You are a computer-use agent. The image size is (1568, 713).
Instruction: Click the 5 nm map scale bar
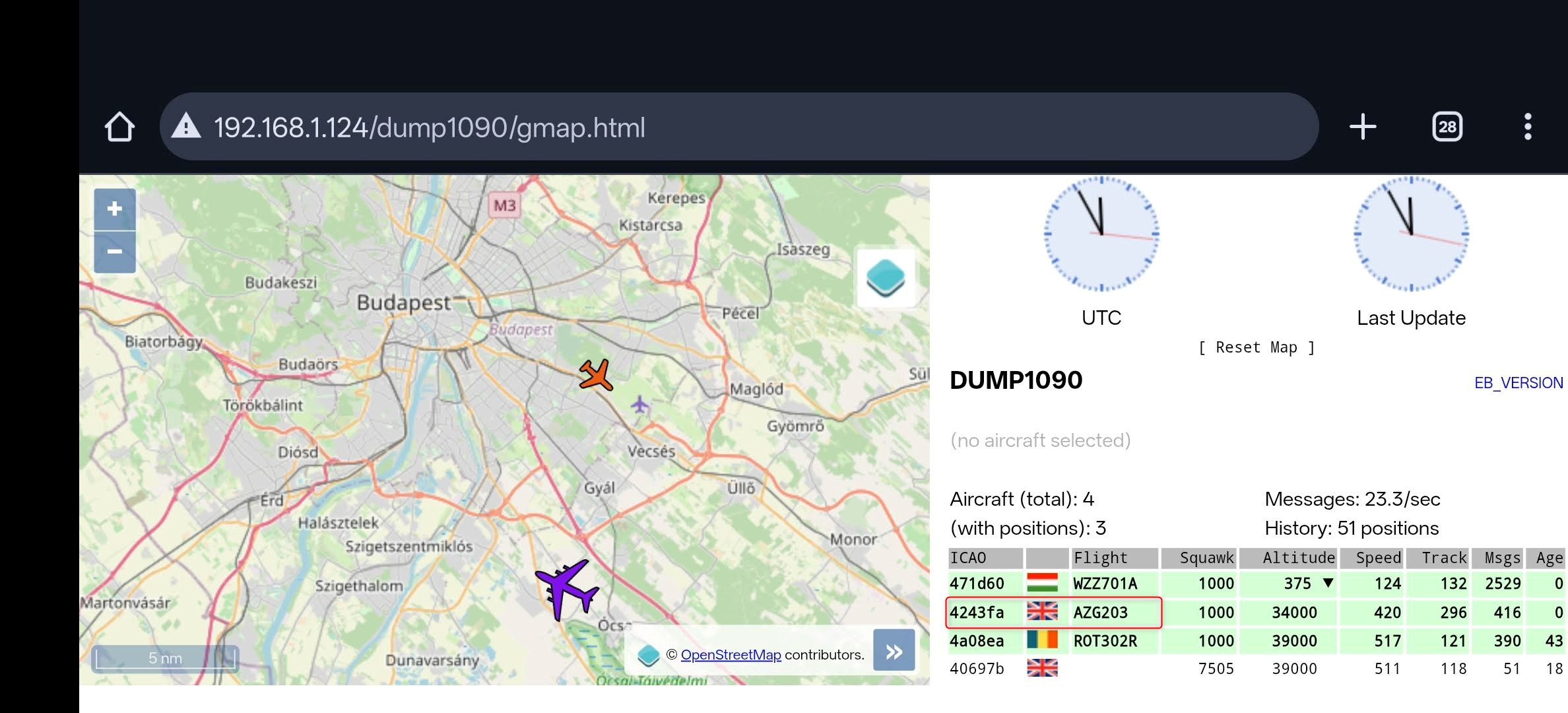pyautogui.click(x=165, y=658)
